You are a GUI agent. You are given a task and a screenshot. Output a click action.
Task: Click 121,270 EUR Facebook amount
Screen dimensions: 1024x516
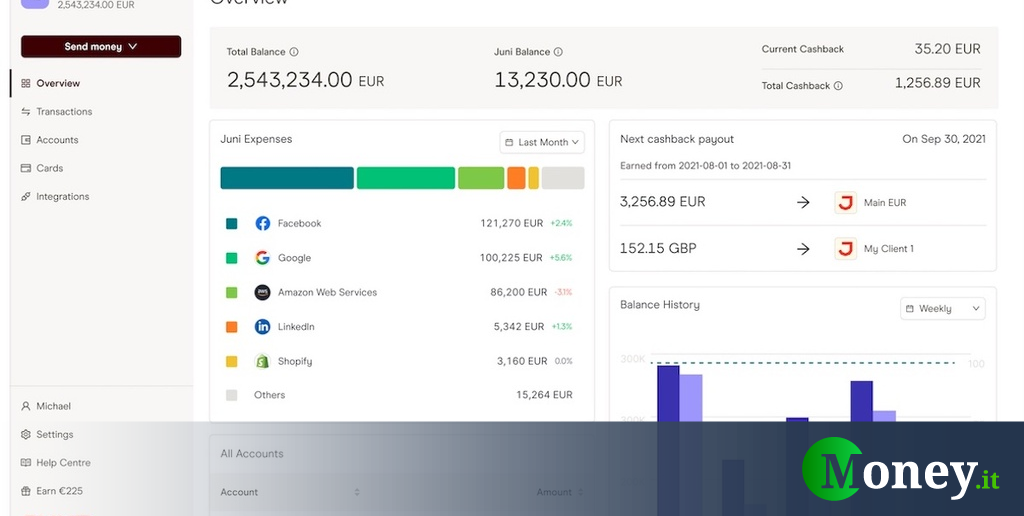click(512, 223)
